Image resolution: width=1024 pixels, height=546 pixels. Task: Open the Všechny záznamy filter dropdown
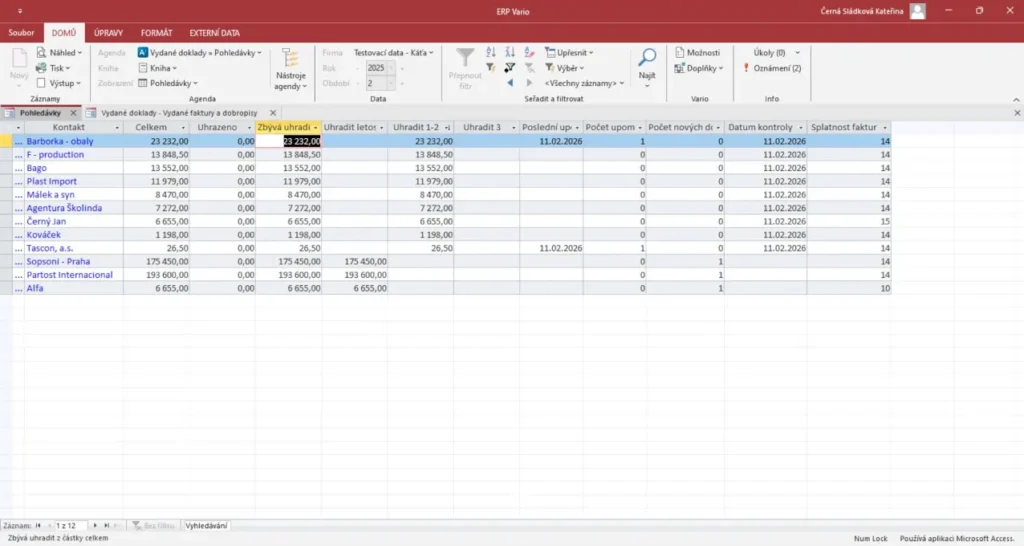point(584,83)
